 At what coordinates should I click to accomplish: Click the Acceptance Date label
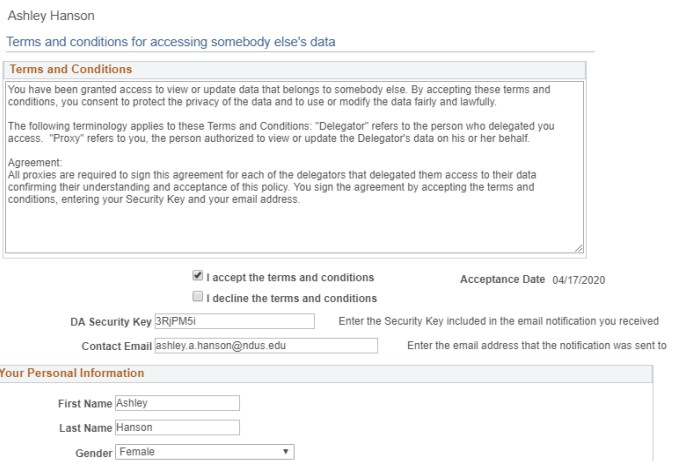tap(502, 279)
